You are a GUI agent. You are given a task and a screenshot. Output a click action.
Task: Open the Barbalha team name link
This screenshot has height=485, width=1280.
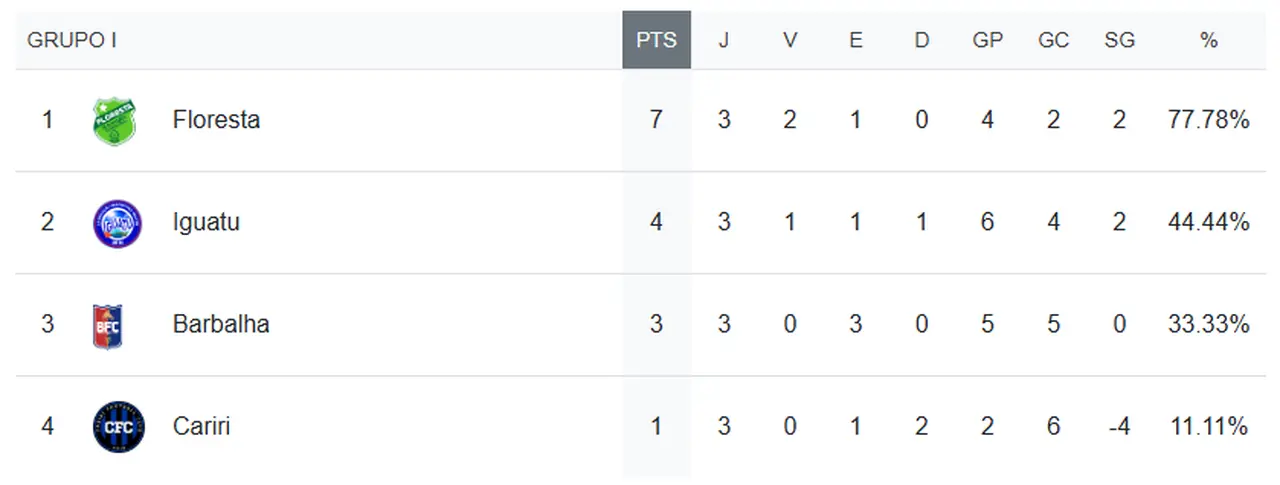click(x=221, y=324)
